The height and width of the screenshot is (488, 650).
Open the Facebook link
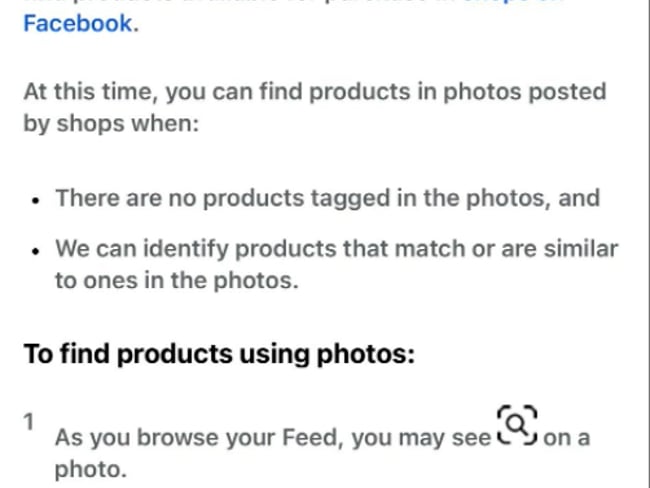[77, 23]
